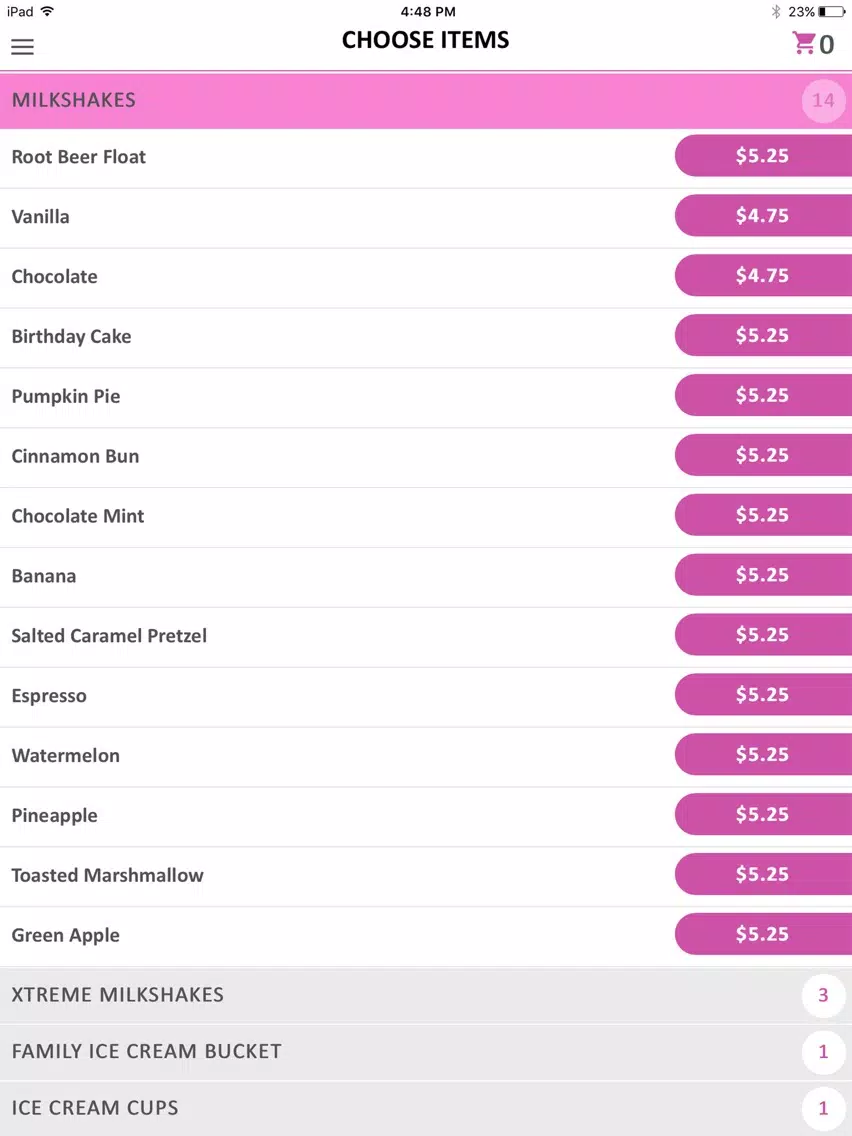Viewport: 852px width, 1136px height.
Task: Tap the Chocolate $4.75 price button
Action: tap(763, 275)
